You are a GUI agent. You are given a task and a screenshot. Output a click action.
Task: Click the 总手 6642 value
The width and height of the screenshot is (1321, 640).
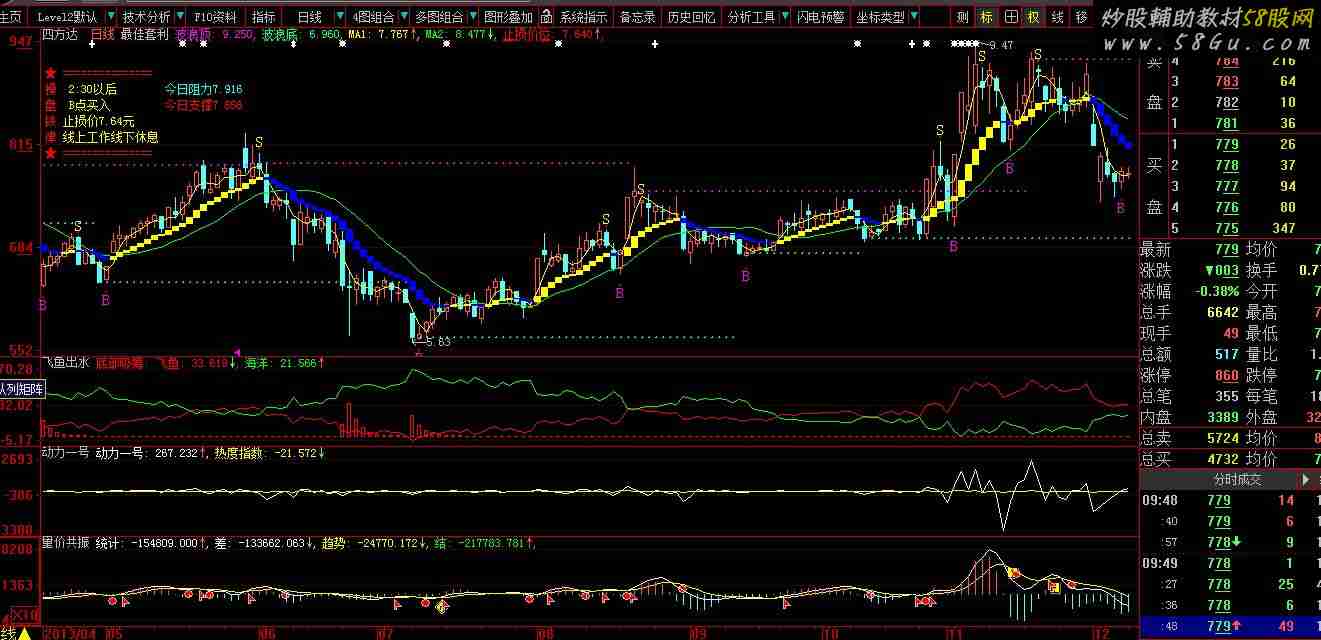(x=1222, y=312)
